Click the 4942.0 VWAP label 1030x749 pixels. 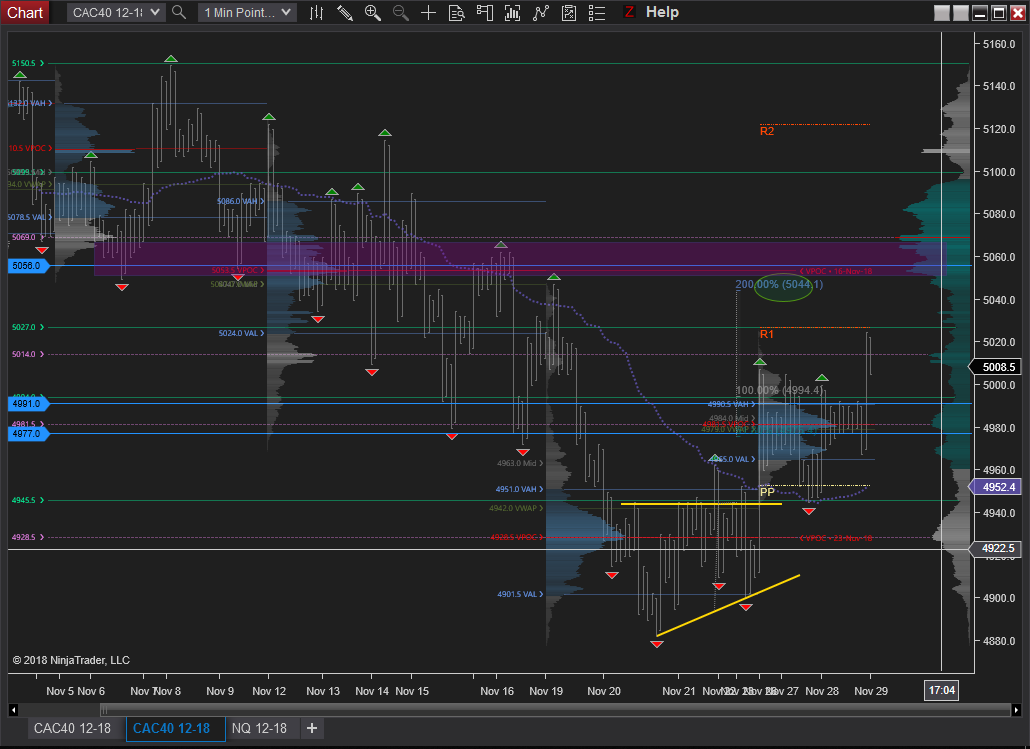[x=516, y=508]
